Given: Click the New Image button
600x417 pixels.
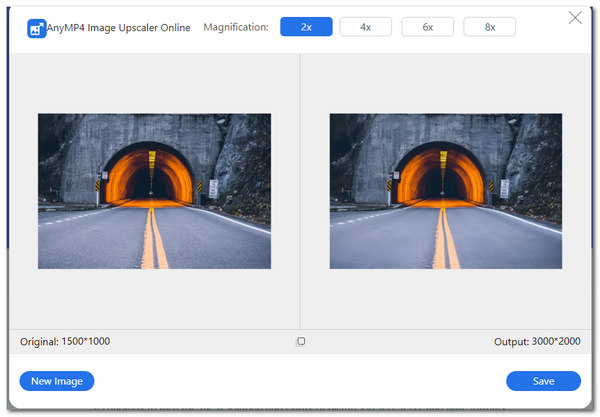Looking at the screenshot, I should click(x=57, y=381).
